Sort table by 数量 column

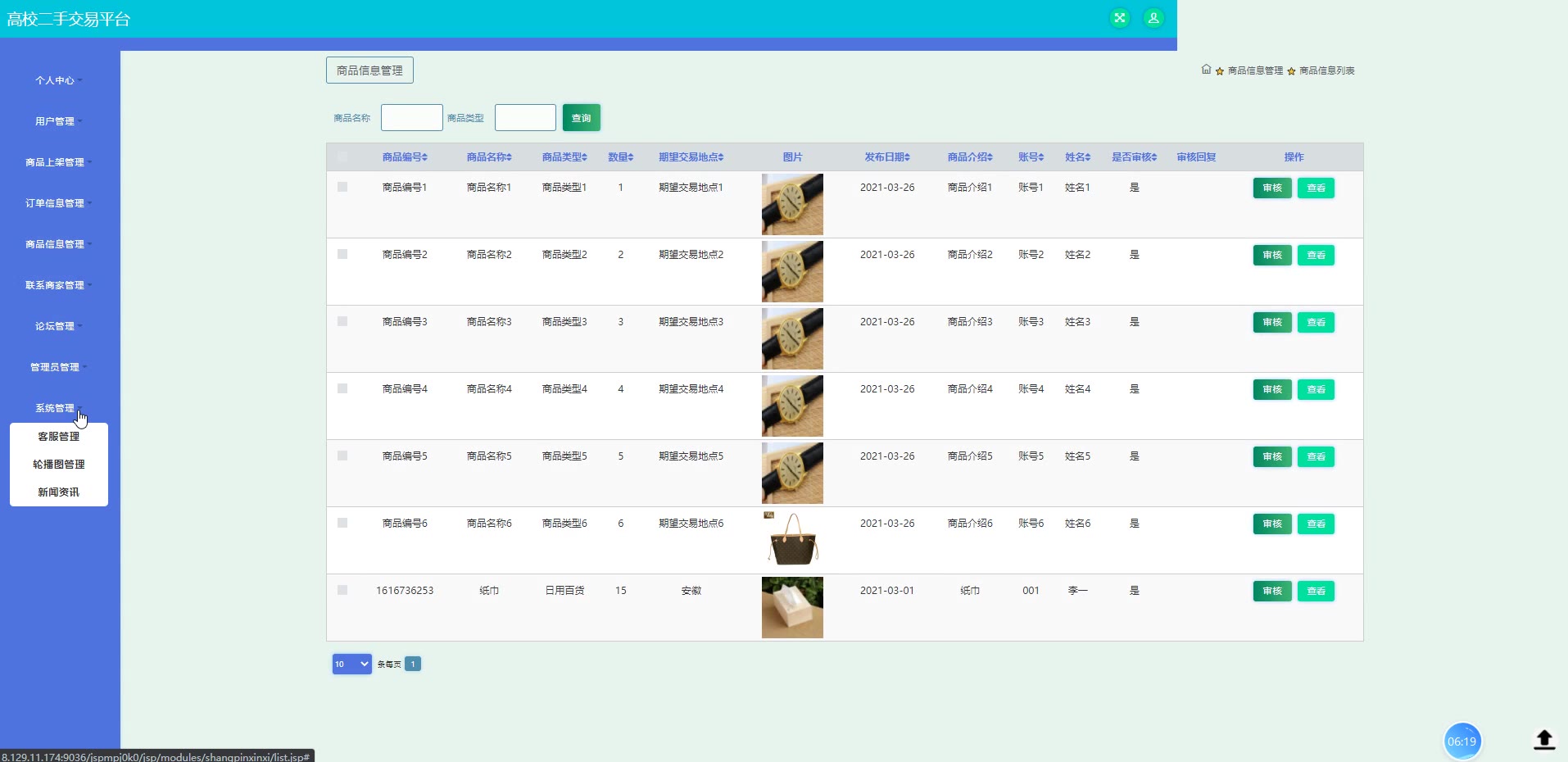click(620, 157)
